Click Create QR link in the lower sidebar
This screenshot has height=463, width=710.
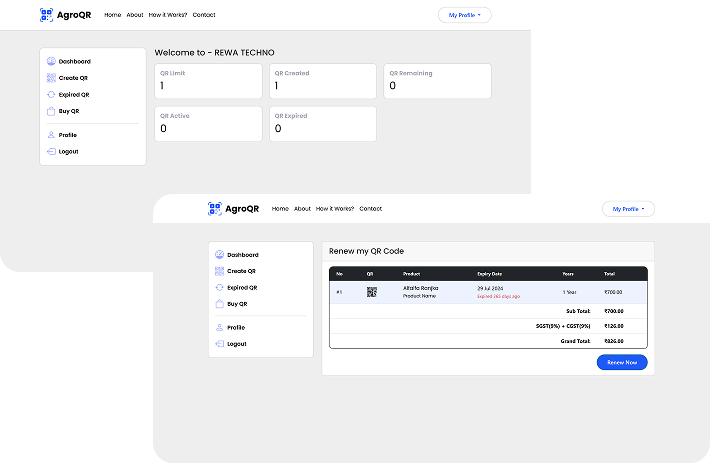[x=241, y=271]
